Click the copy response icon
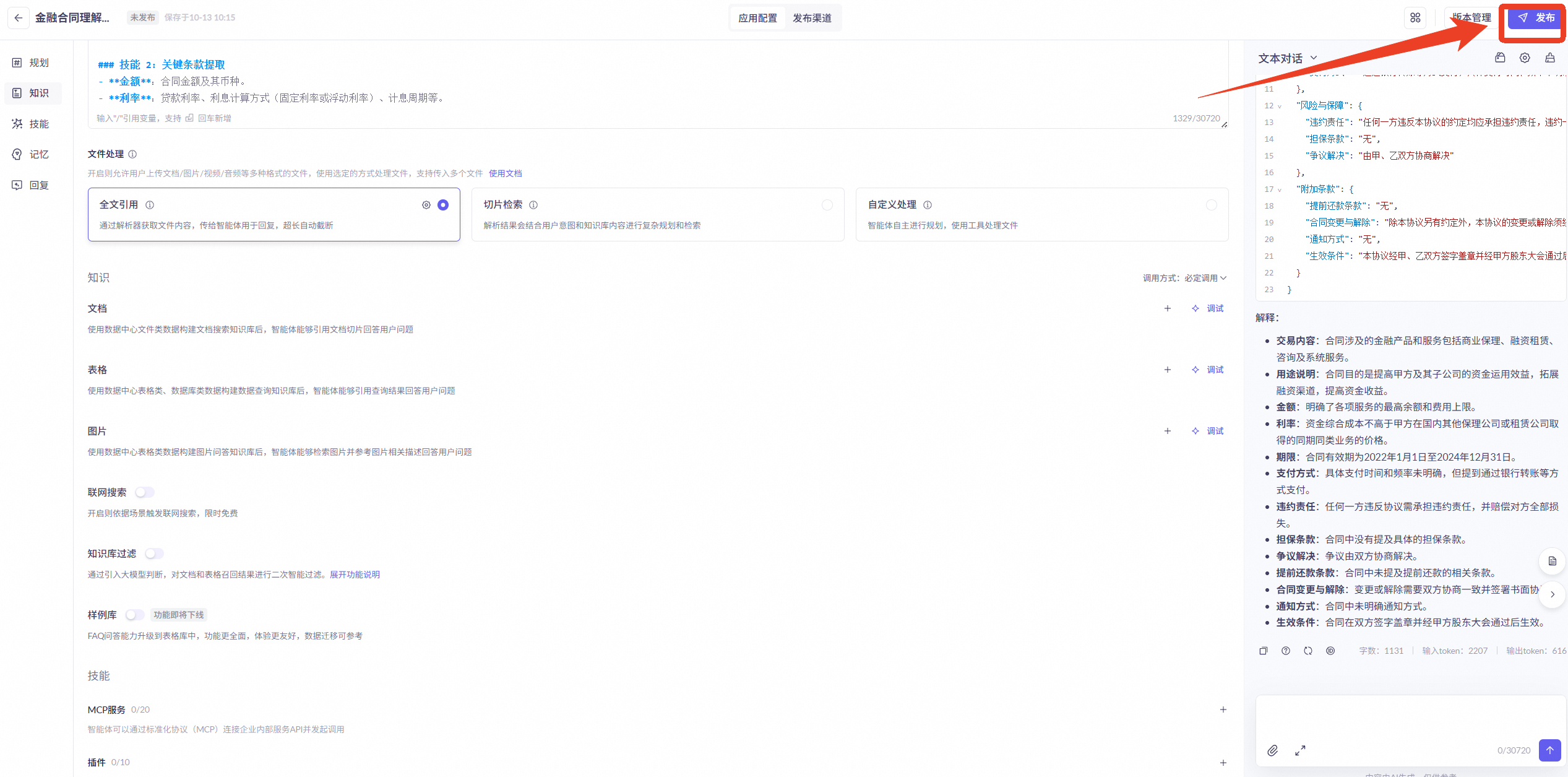 pos(1264,651)
